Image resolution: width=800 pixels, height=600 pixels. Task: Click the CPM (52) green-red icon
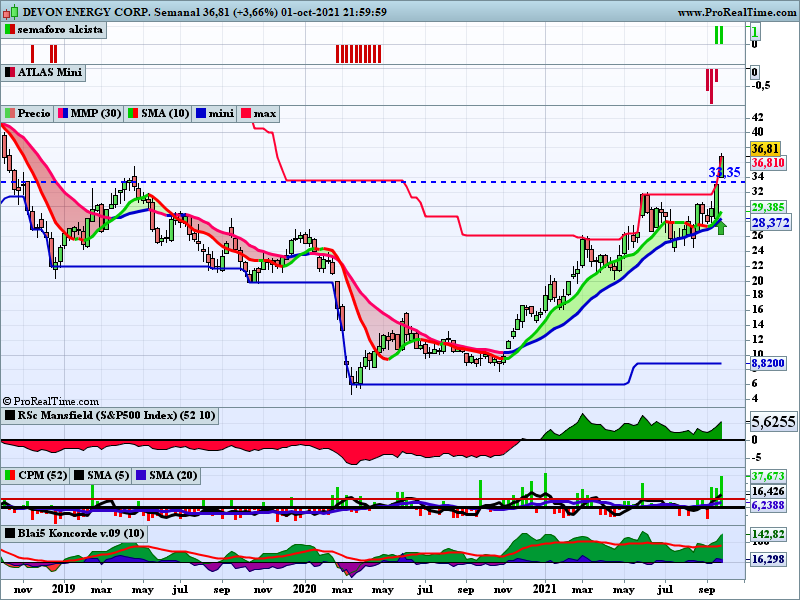10,476
